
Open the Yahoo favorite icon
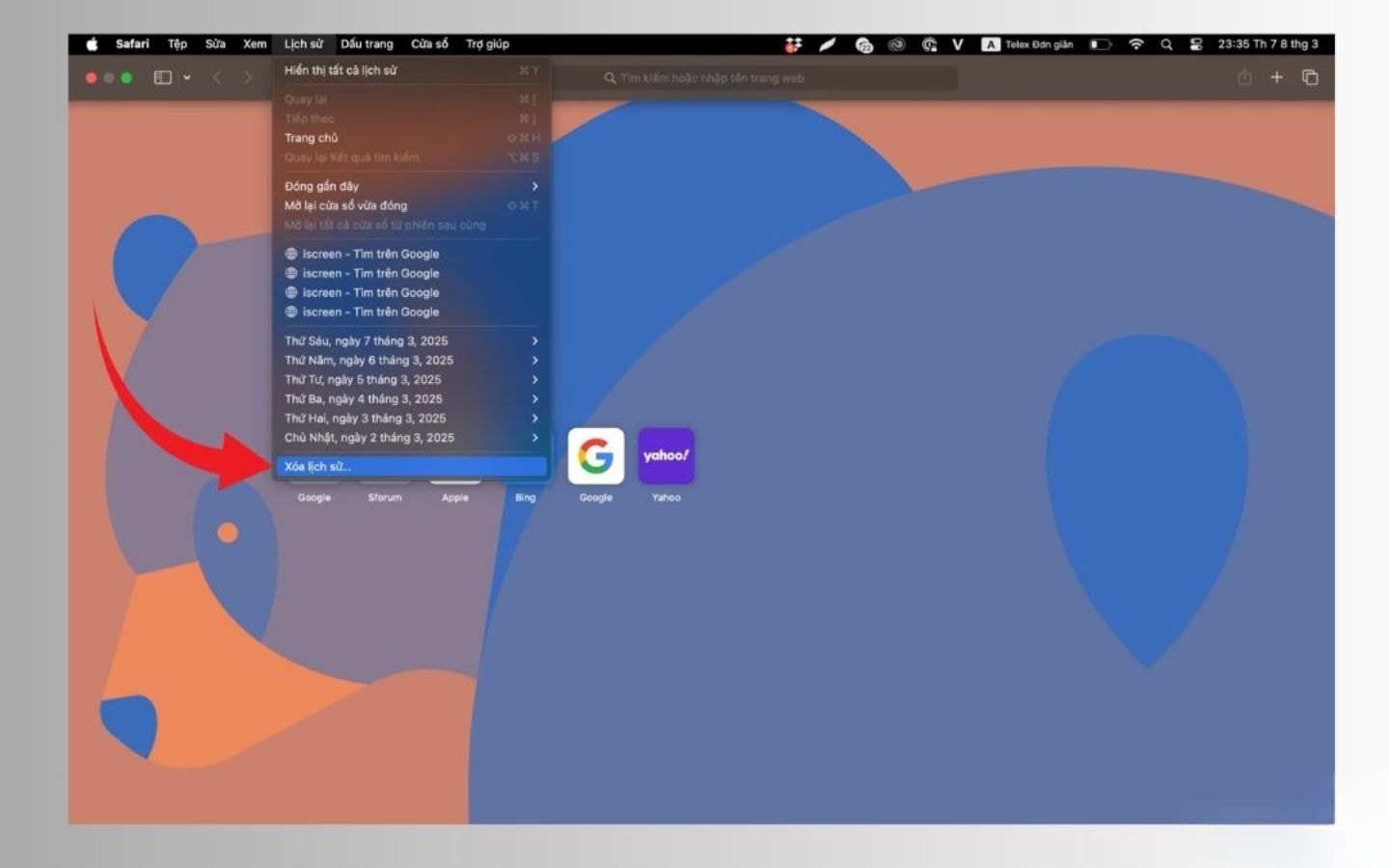pos(666,456)
